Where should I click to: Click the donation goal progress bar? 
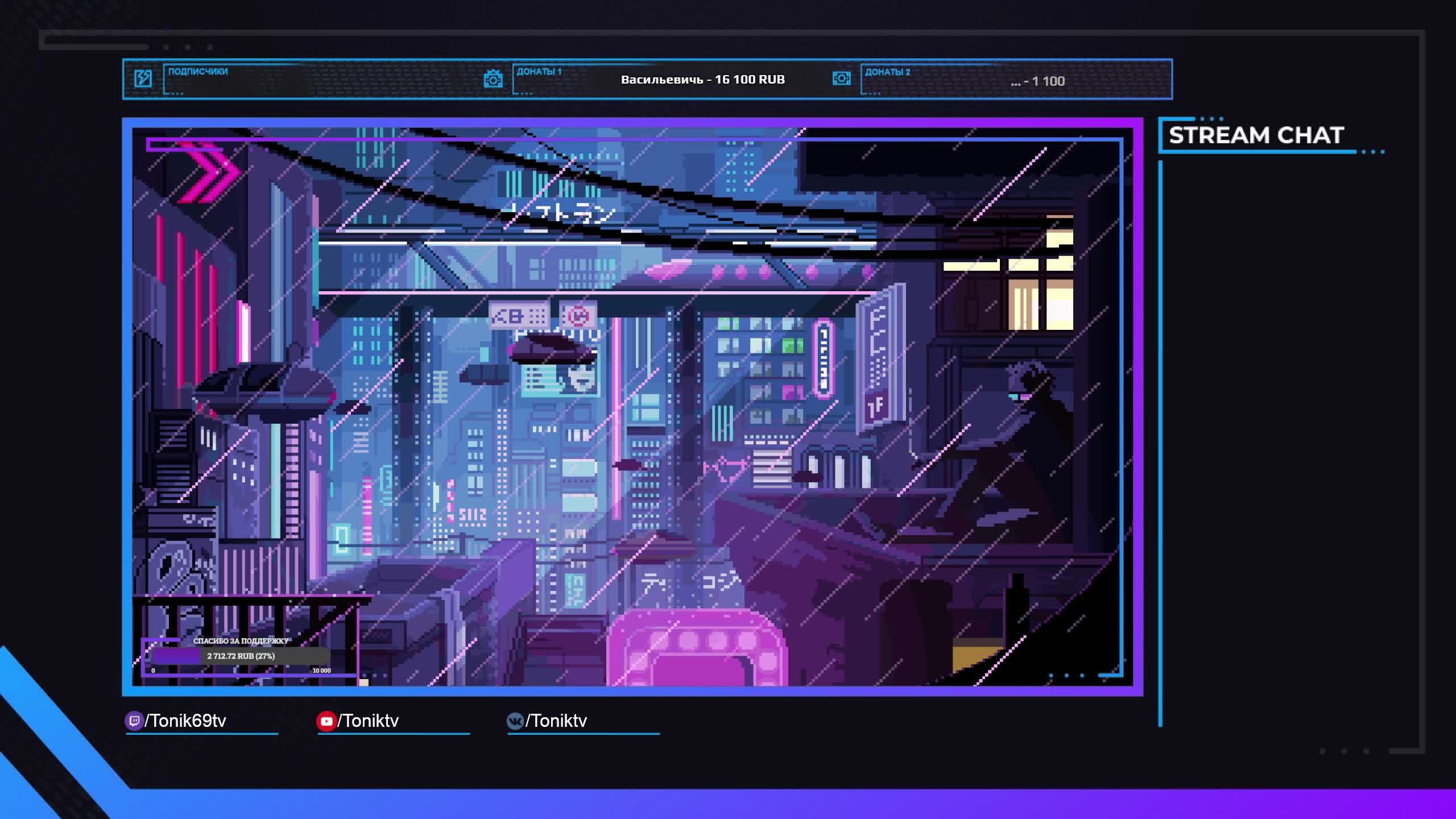pos(240,656)
